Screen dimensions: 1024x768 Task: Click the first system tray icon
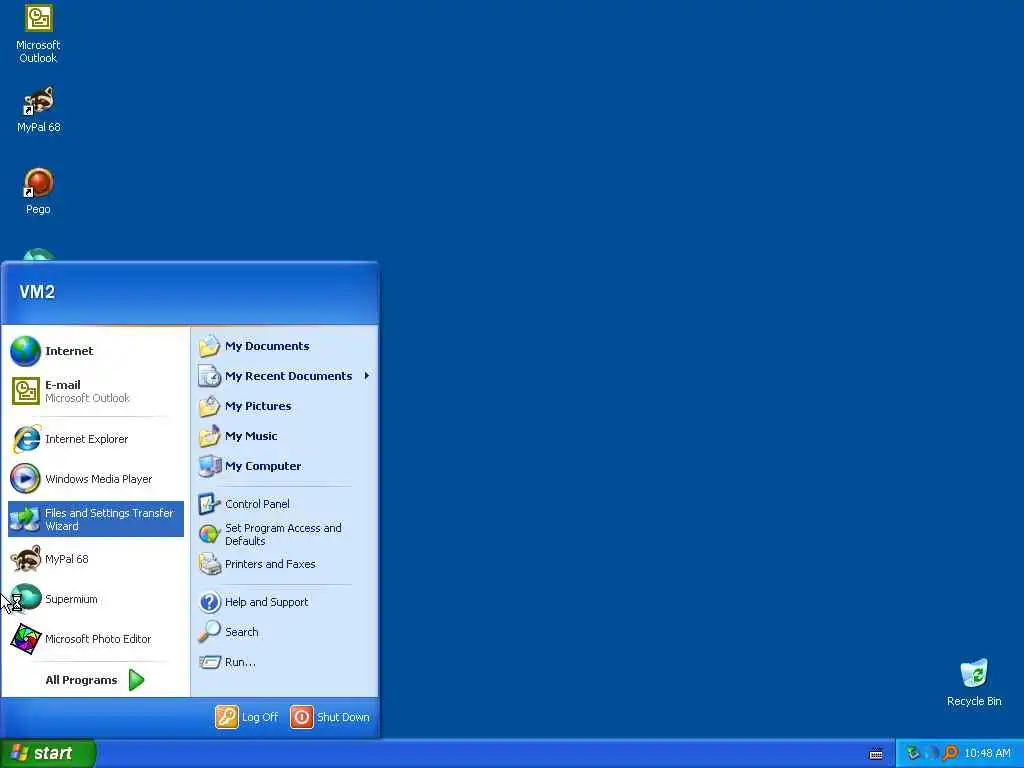point(913,753)
